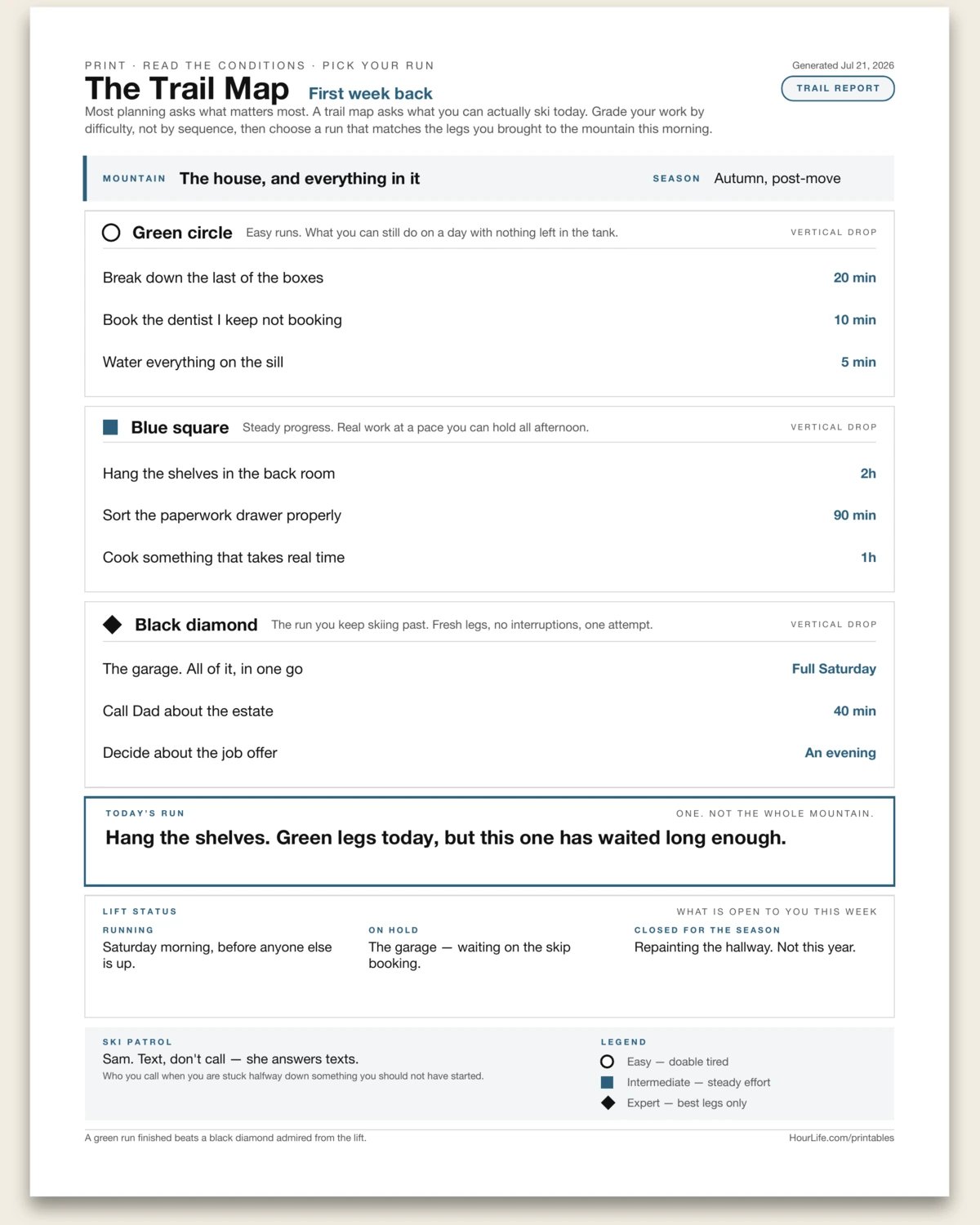Click 'Call Dad about the estate' row
980x1225 pixels.
pos(489,711)
